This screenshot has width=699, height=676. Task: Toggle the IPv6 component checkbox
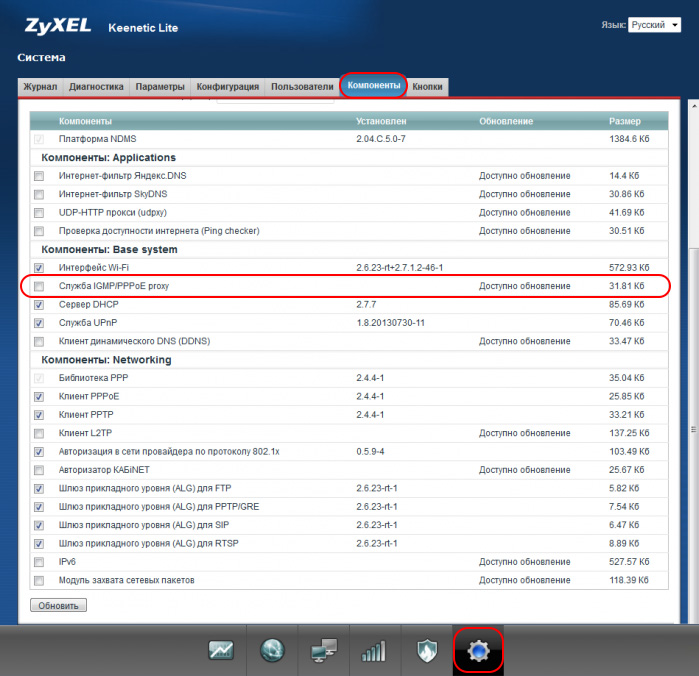[x=39, y=562]
